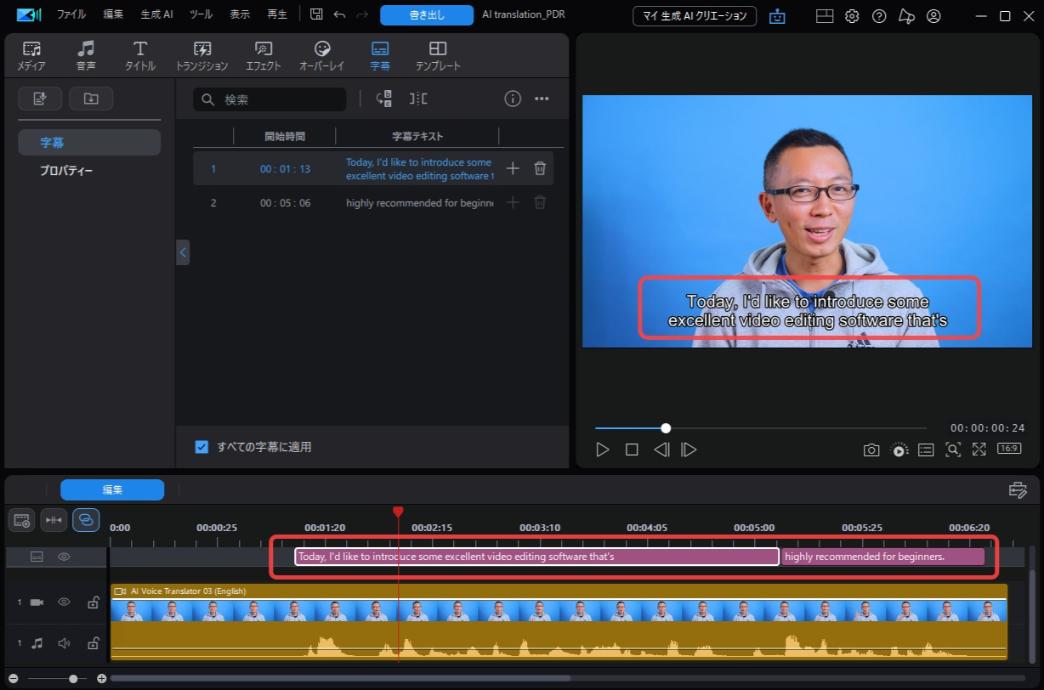Open the メディア (Media) room panel

(x=30, y=54)
